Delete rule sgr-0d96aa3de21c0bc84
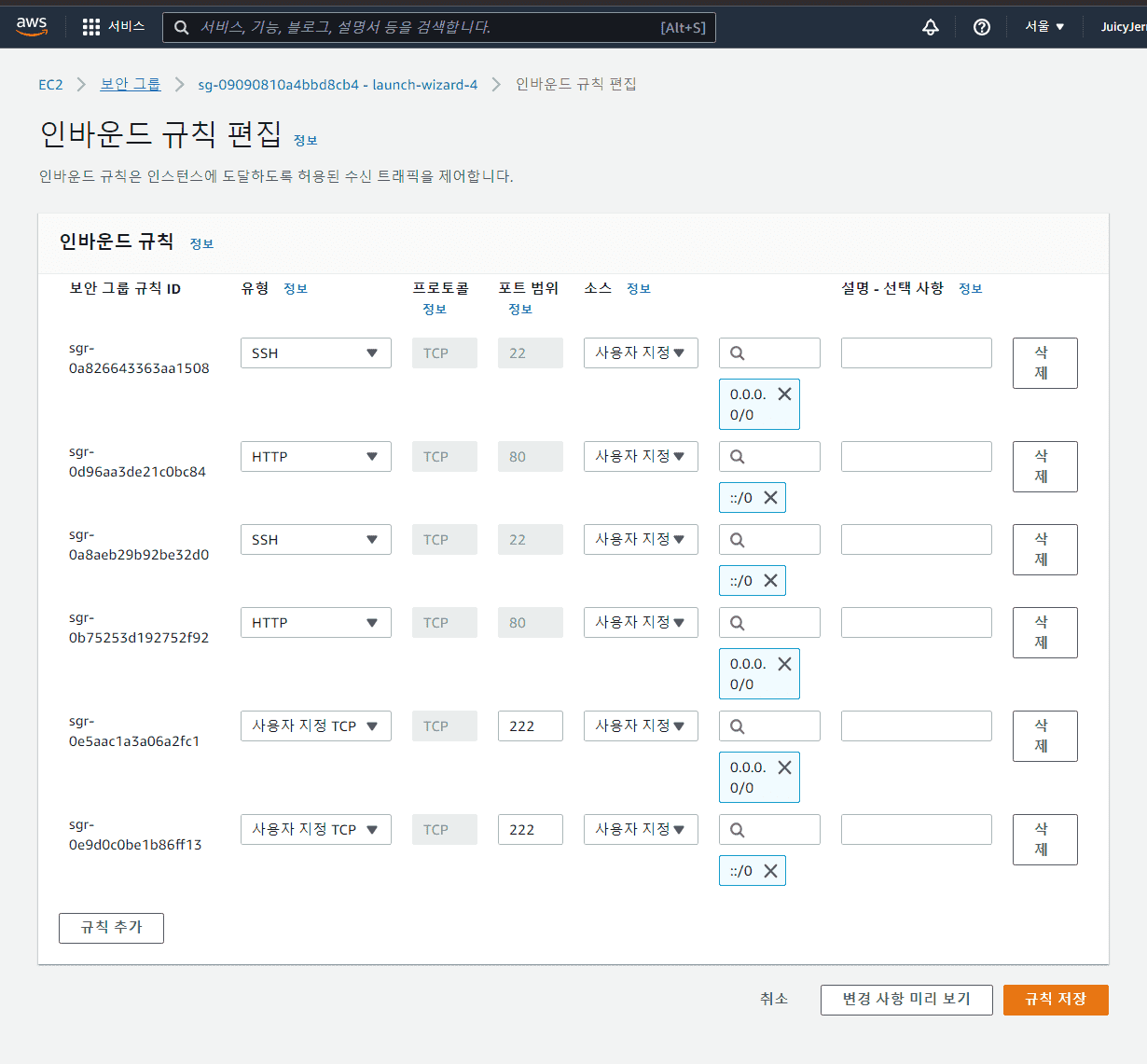Screen dimensions: 1147x1064 [x=1045, y=467]
